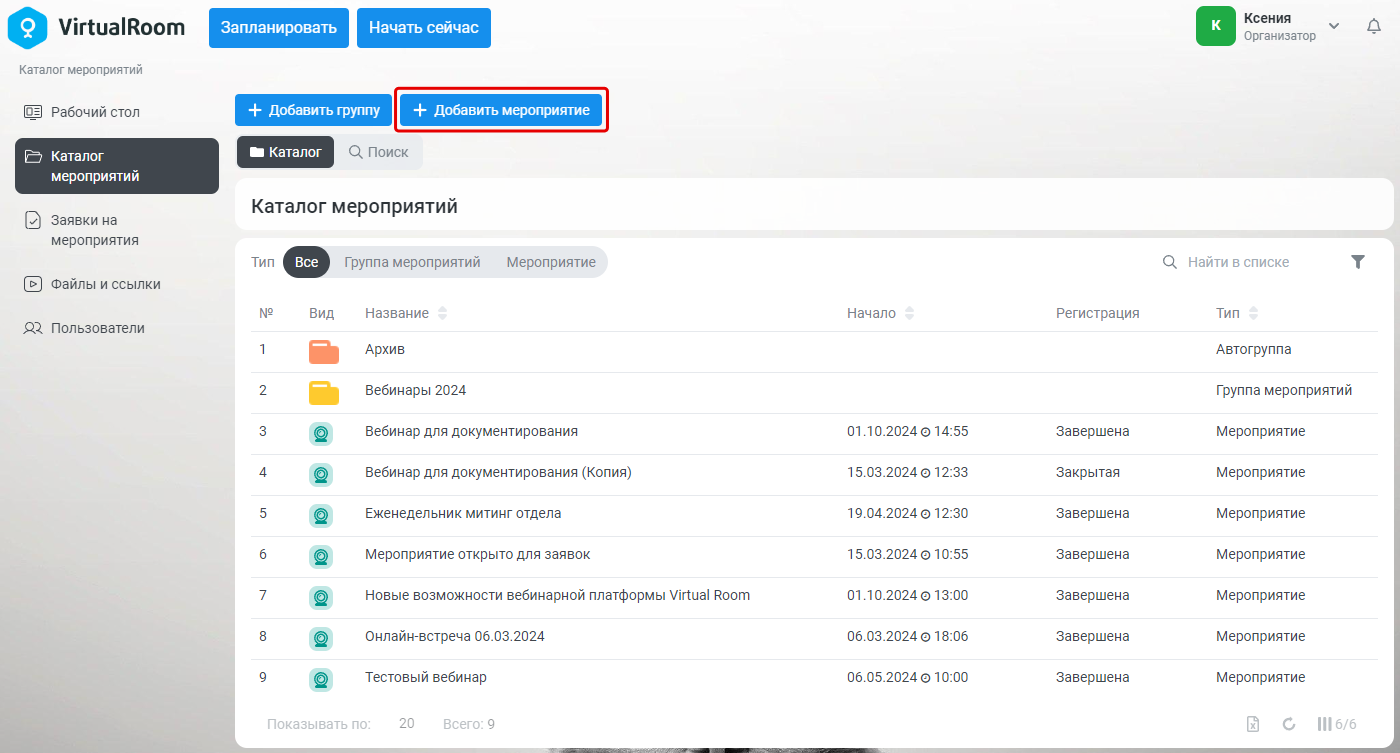Screen dimensions: 1400x753
Task: Sort table by Начало column arrows
Action: click(909, 314)
